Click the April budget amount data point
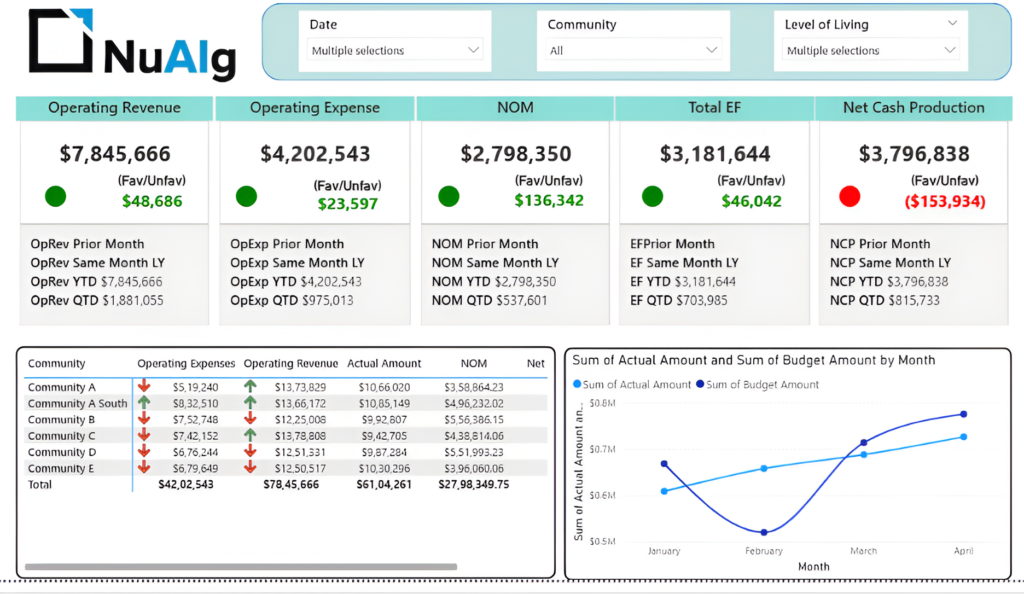 coord(964,414)
